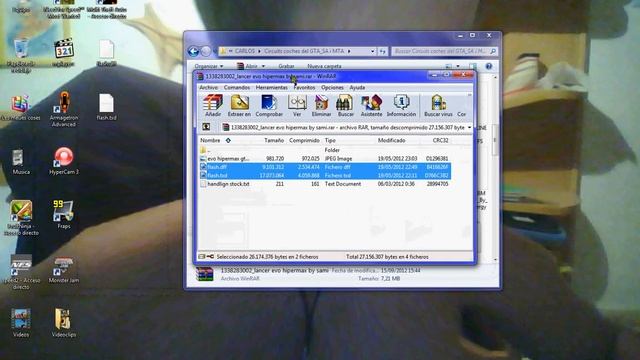The width and height of the screenshot is (640, 360).
Task: Select the Monster Jam desktop shortcut
Action: coord(64,270)
